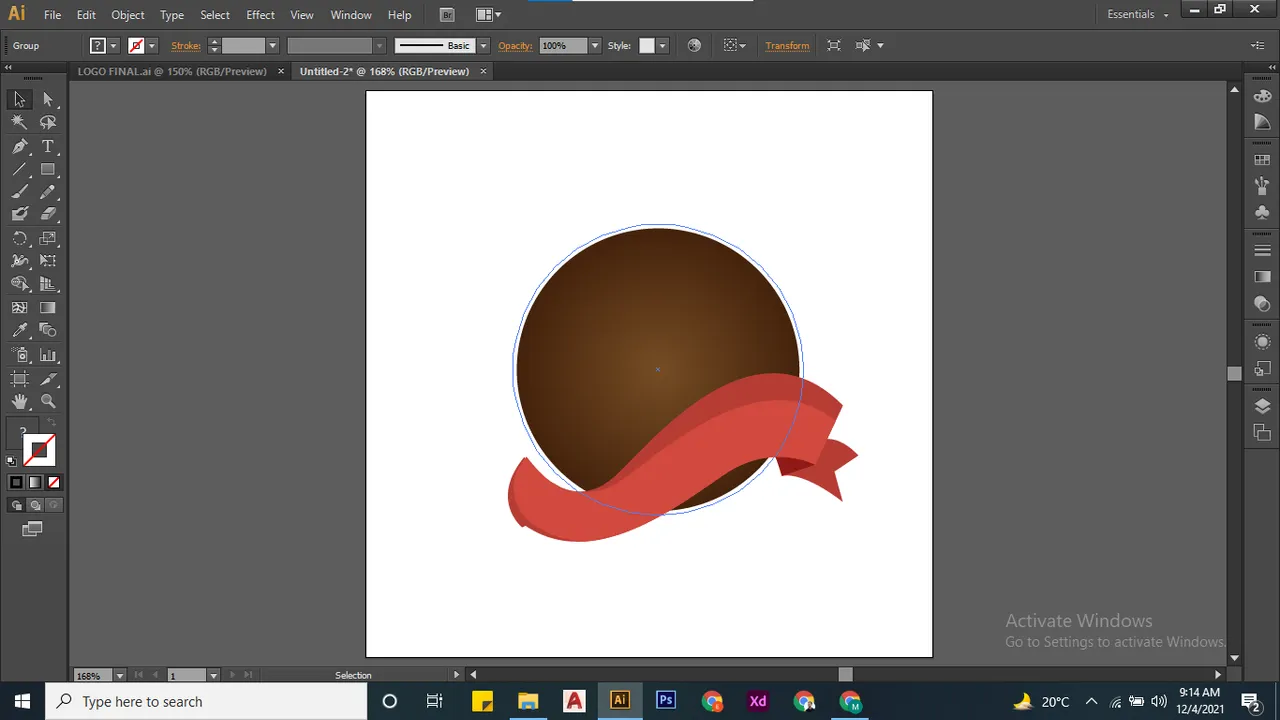
Task: Enable Draw Behind mode
Action: tap(35, 505)
